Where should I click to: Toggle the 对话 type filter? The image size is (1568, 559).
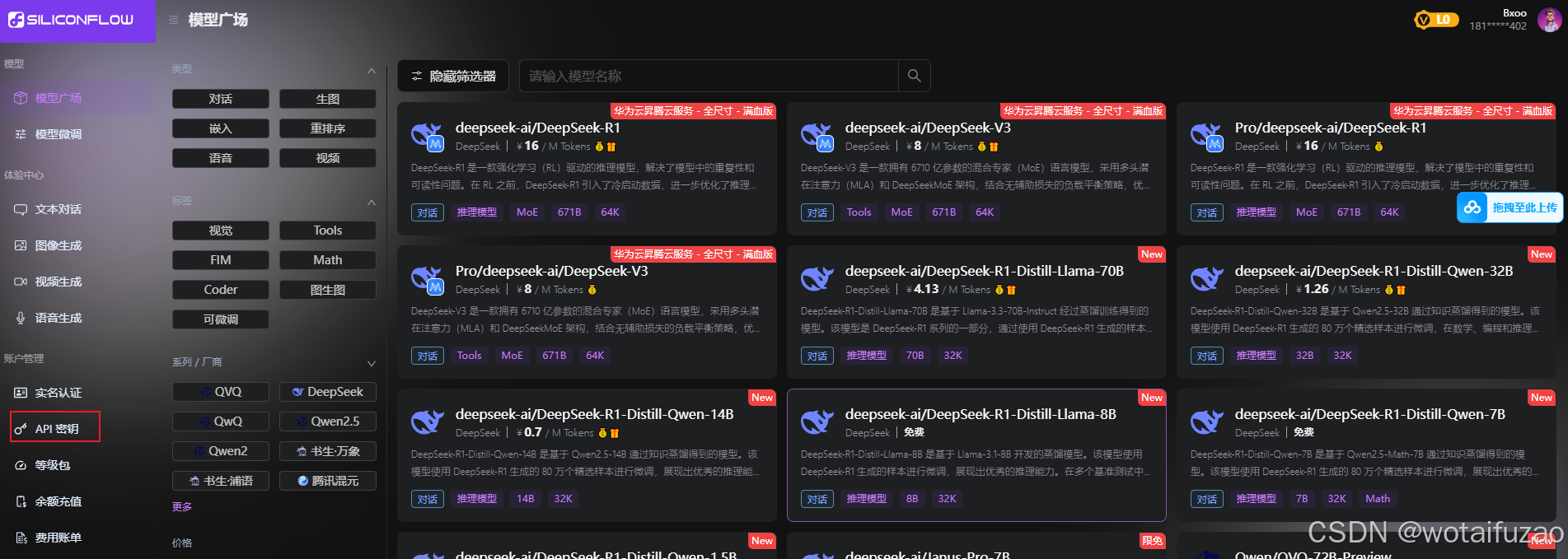pos(221,99)
